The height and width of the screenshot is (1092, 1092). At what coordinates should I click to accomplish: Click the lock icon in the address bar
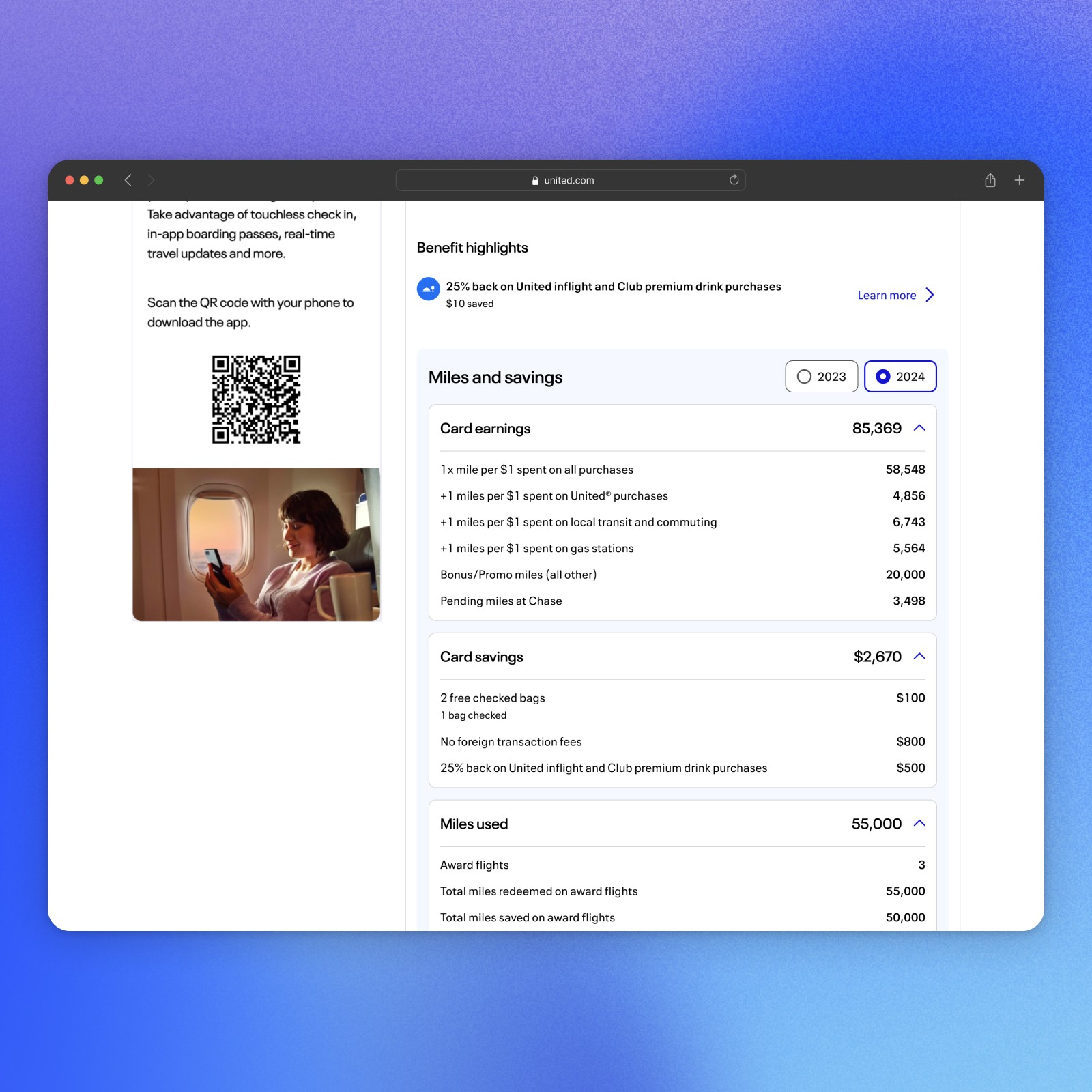click(535, 181)
